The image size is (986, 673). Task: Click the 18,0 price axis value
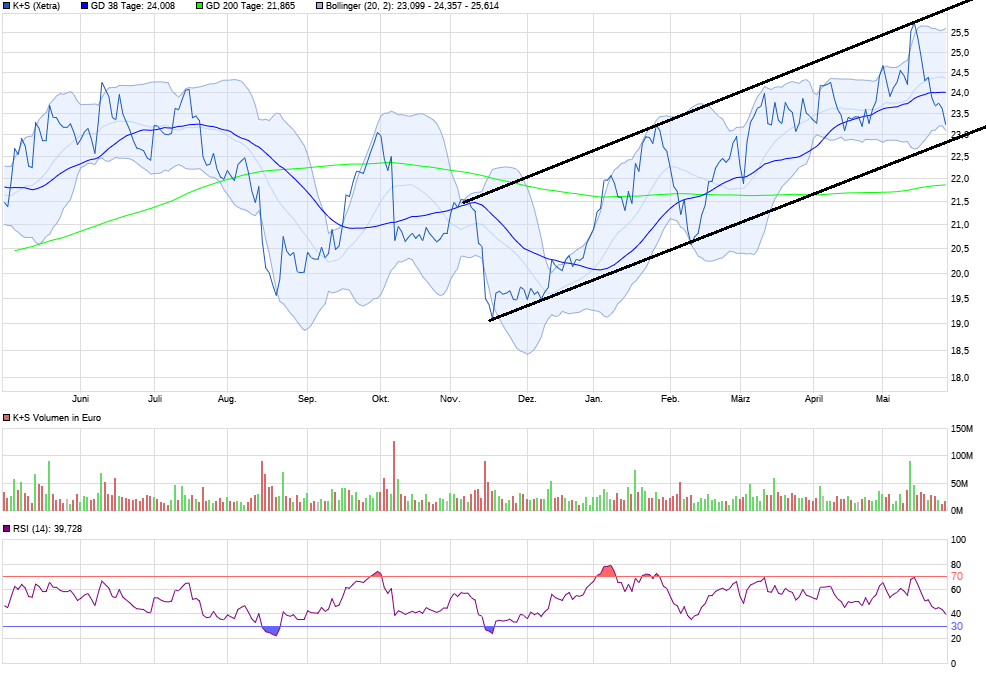pos(960,377)
